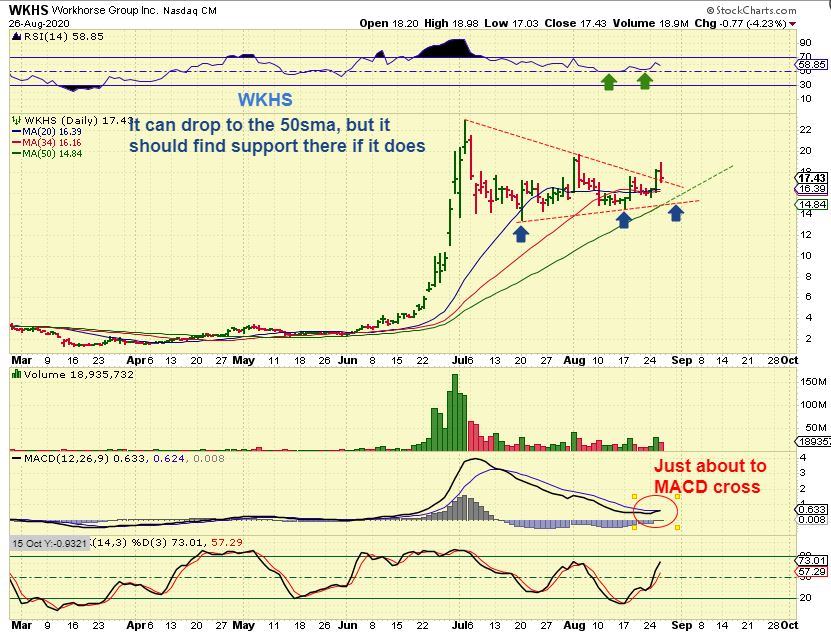
Task: Click the 57.29 stochastic tag on right axis
Action: pyautogui.click(x=812, y=572)
